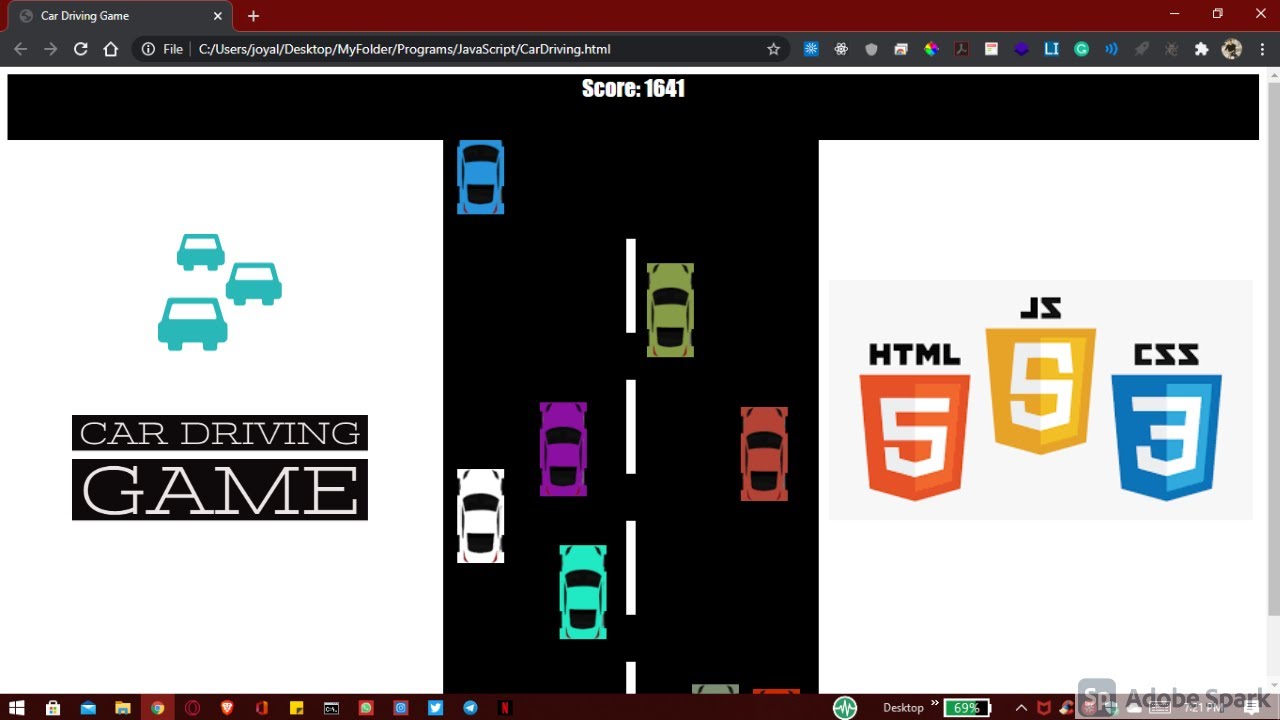
Task: Click the Score: 1641 text
Action: [x=633, y=89]
